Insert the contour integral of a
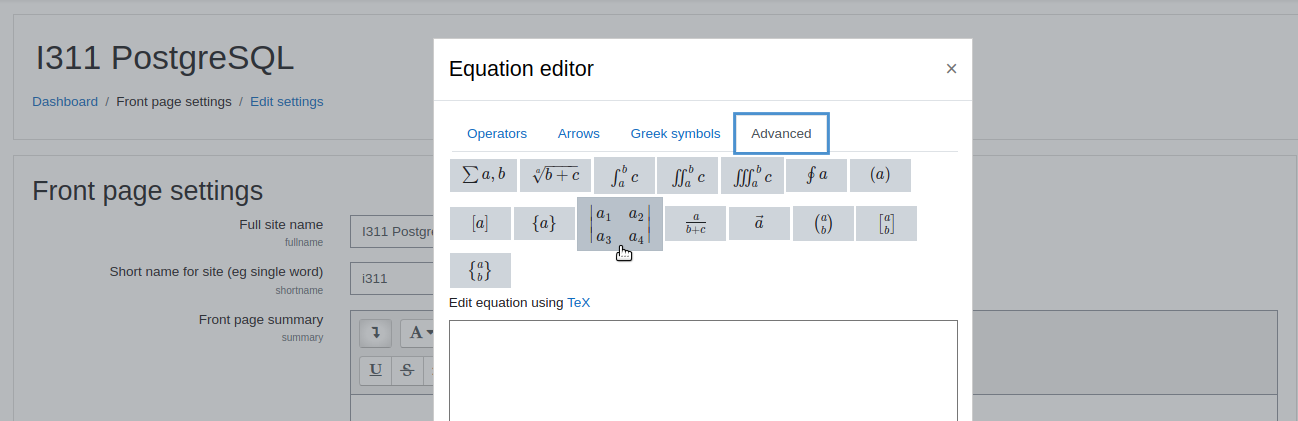 click(816, 175)
